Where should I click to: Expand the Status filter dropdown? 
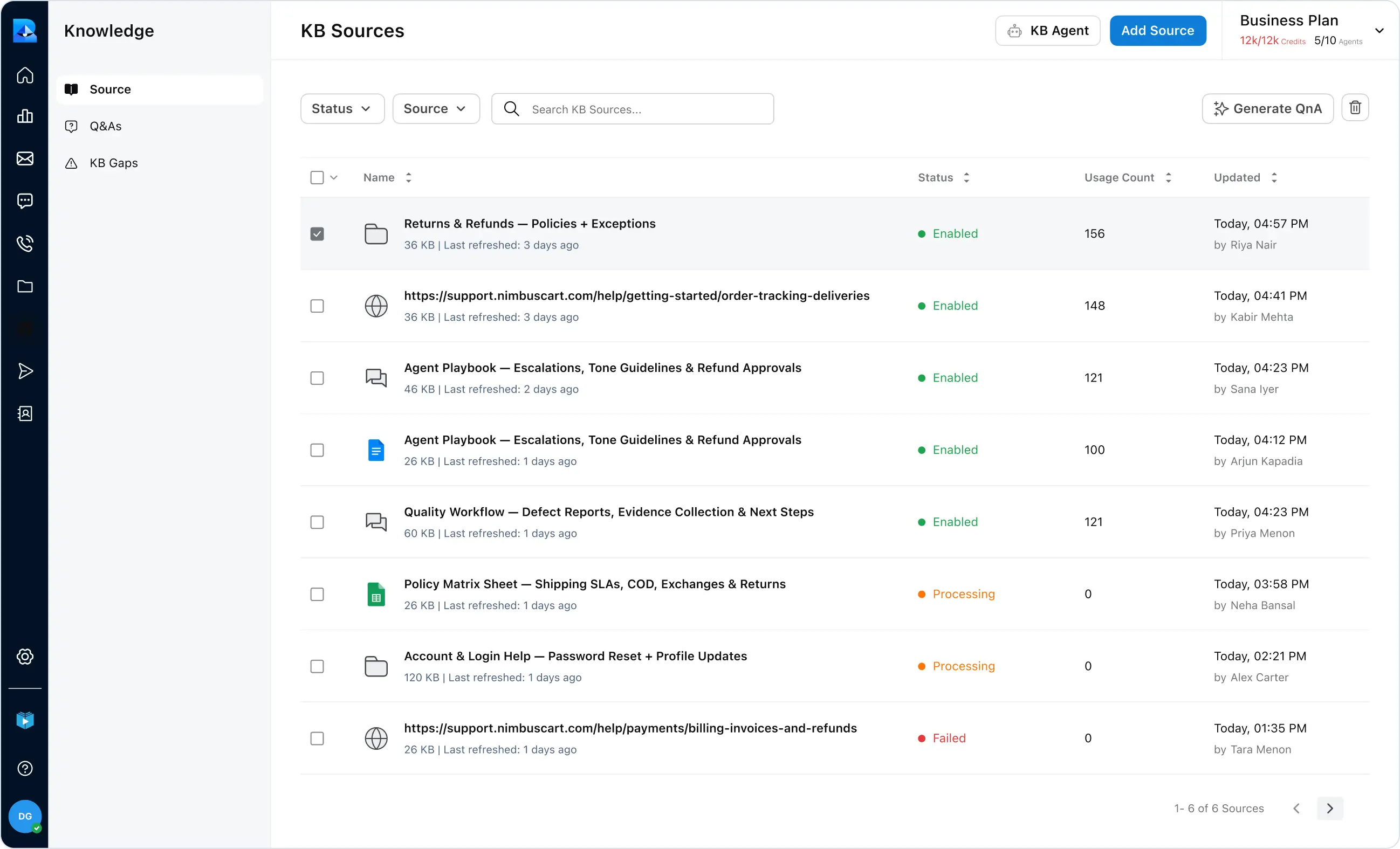[x=342, y=108]
